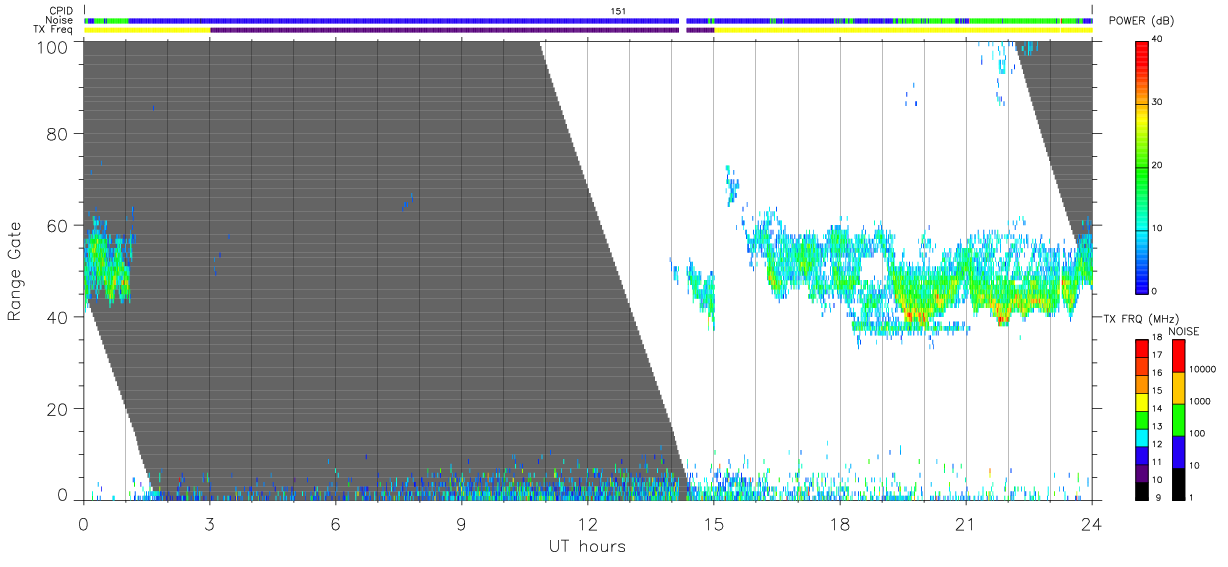Viewport: 1228px width, 567px height.
Task: Click power colorbar tick label "40"
Action: [x=1157, y=39]
